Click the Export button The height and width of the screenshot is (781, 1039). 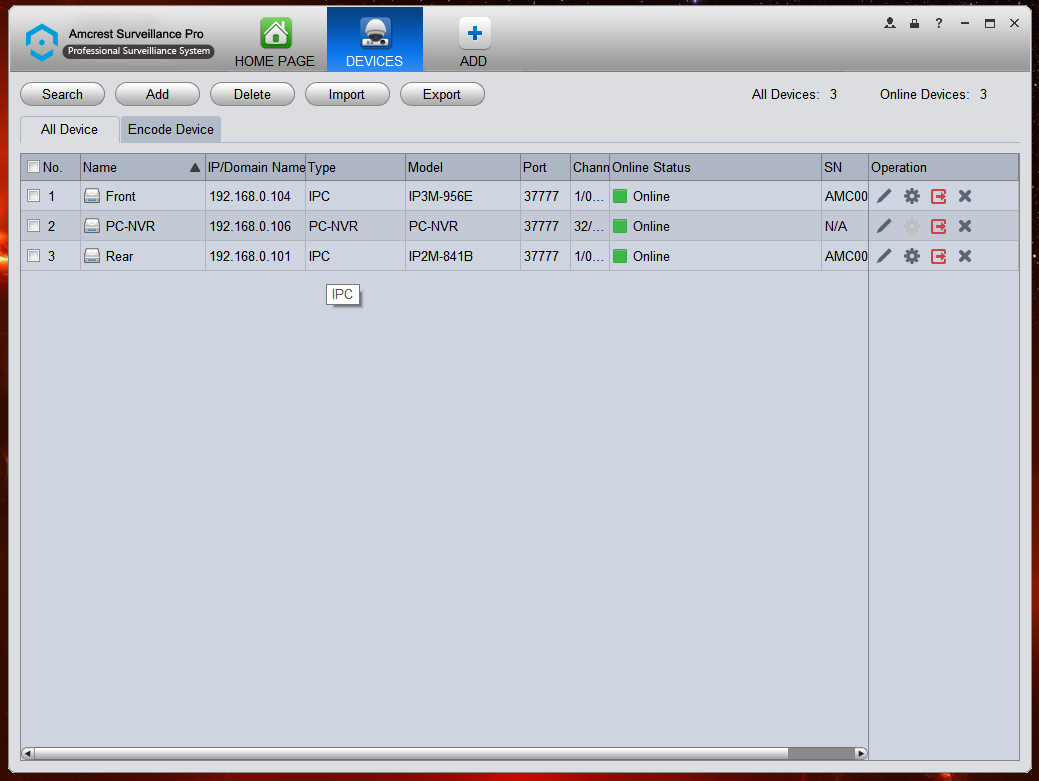coord(442,94)
